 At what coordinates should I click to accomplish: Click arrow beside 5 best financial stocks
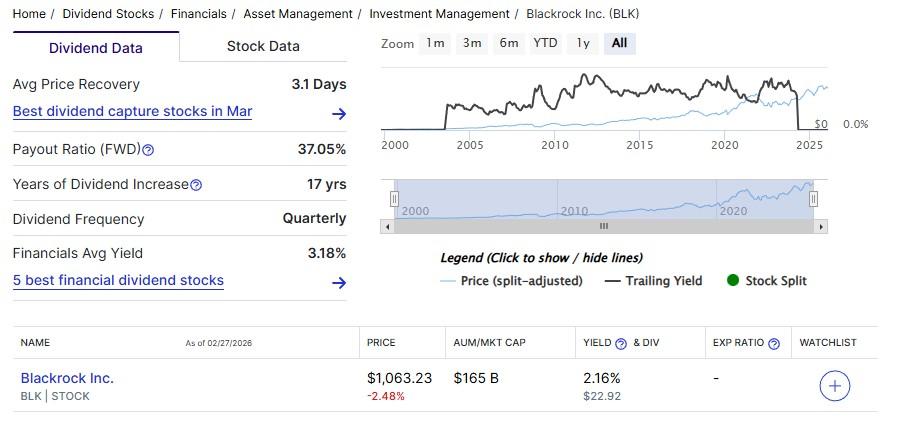339,283
